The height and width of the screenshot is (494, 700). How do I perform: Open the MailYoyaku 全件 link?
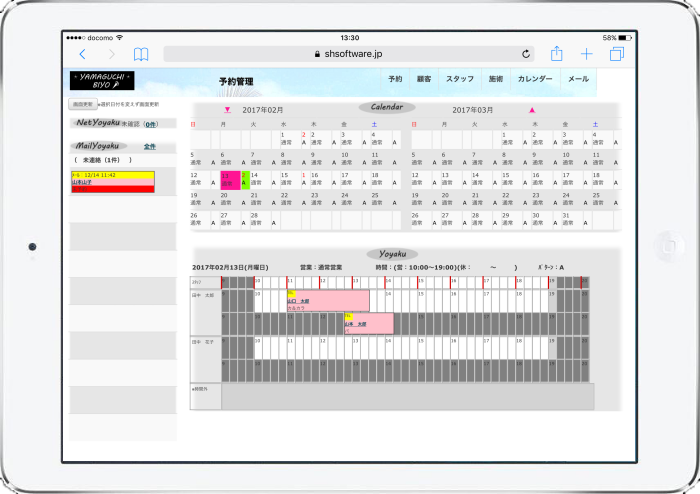tap(150, 146)
